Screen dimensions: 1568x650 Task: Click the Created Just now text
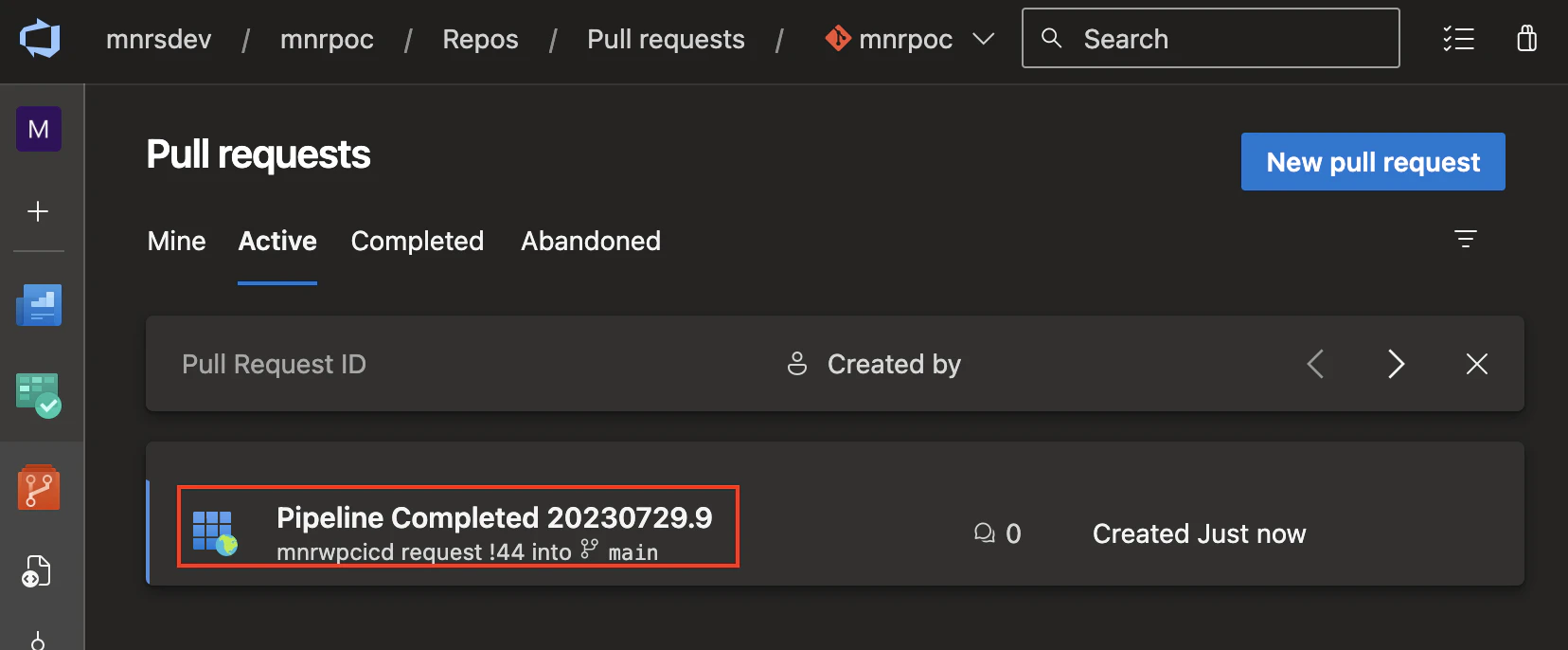(x=1199, y=533)
